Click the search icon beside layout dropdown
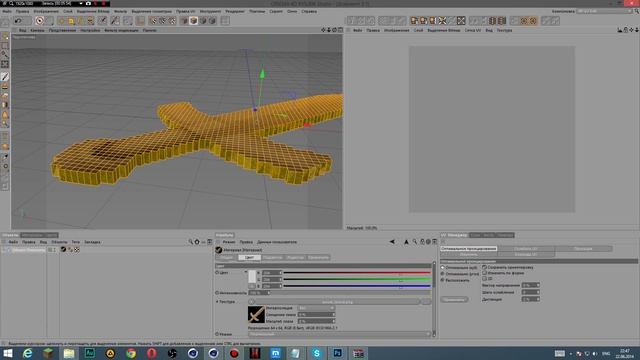 636,11
